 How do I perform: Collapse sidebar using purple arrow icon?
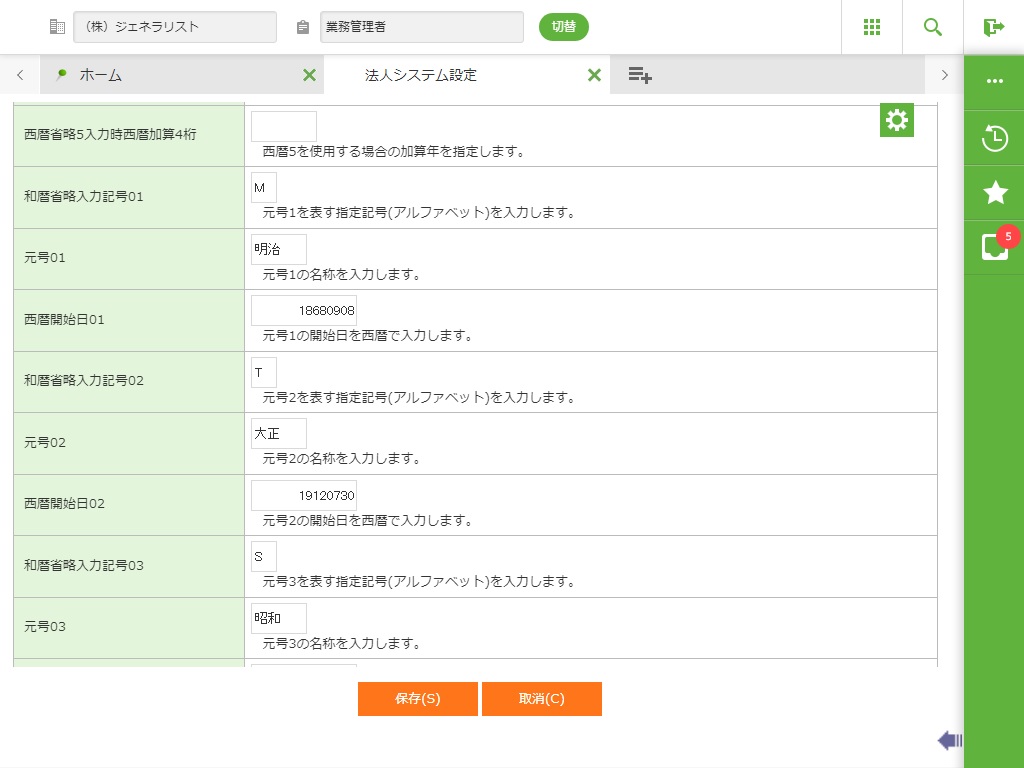click(x=949, y=740)
